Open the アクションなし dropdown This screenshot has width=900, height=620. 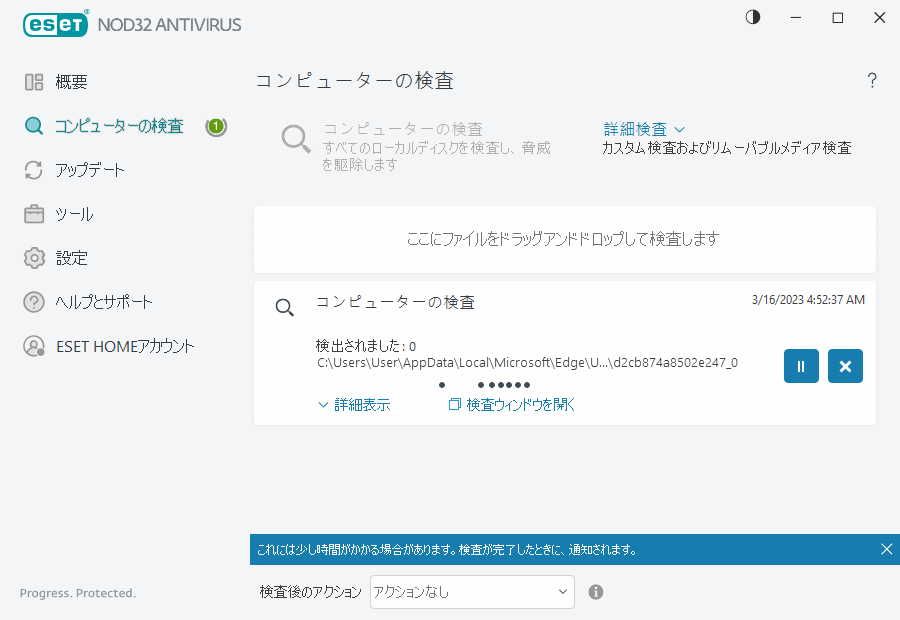click(x=471, y=592)
